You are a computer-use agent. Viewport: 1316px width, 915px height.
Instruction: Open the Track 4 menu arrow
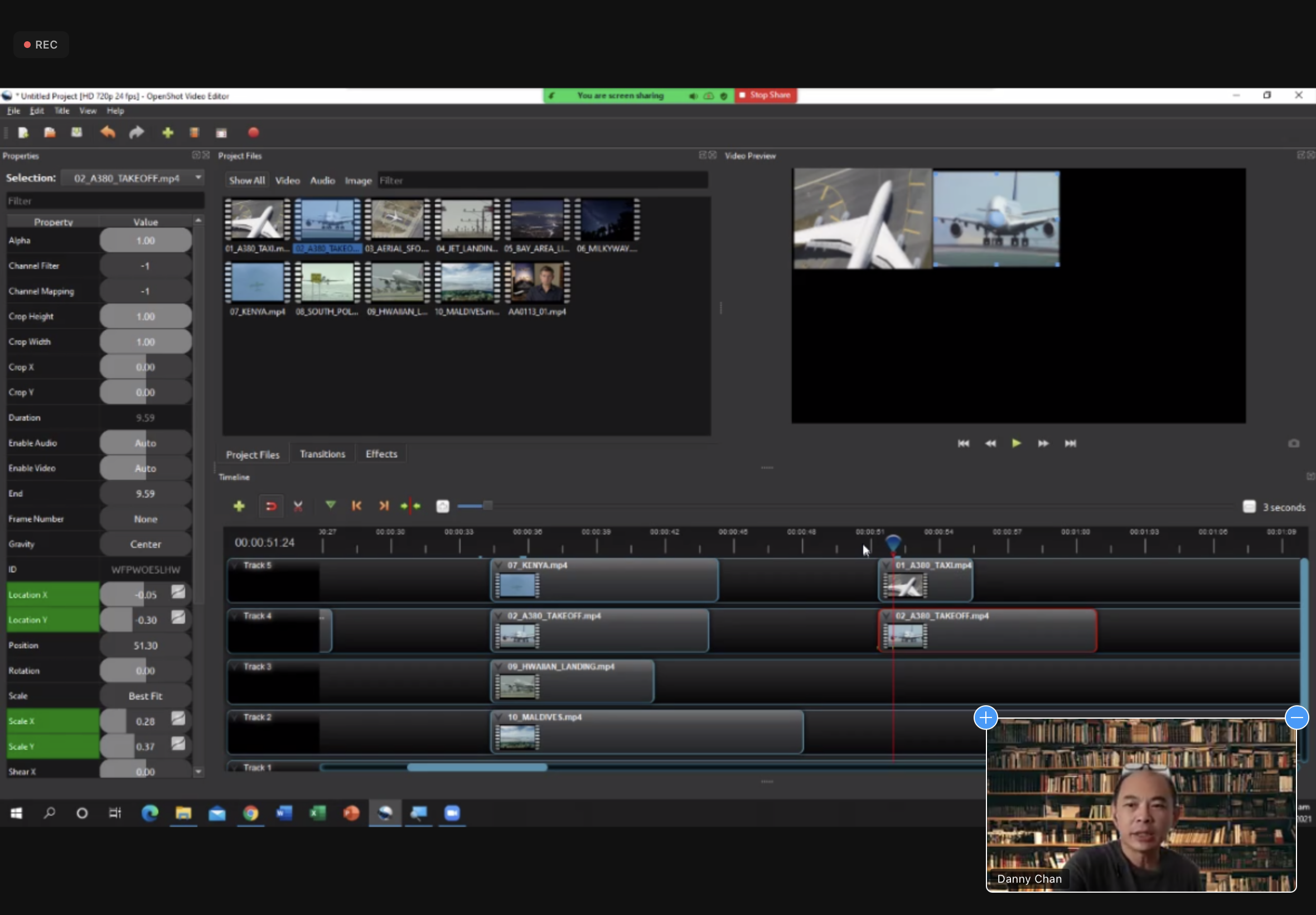click(x=235, y=616)
